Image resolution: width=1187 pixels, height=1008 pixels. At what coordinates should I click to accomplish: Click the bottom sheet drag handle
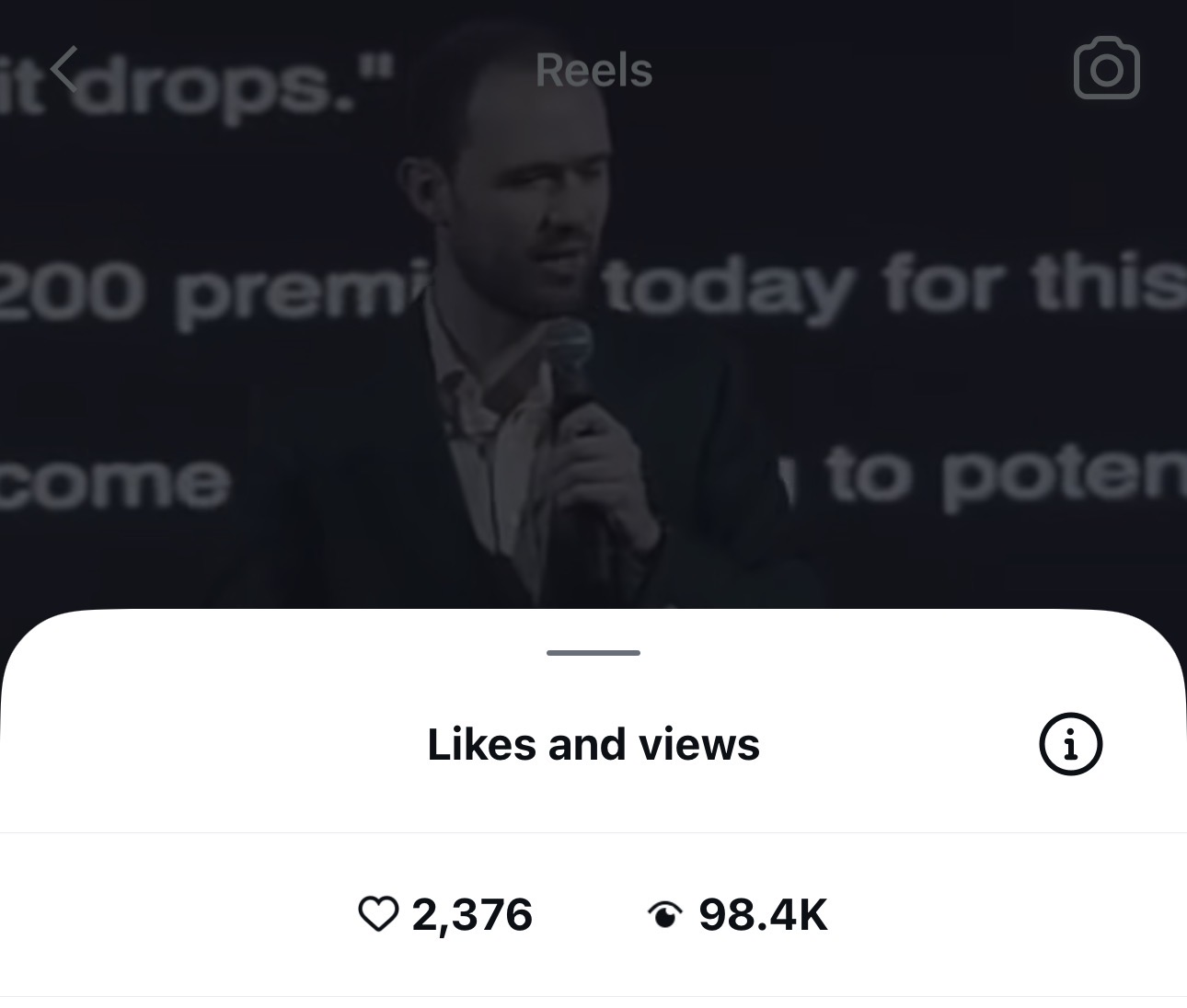coord(593,653)
